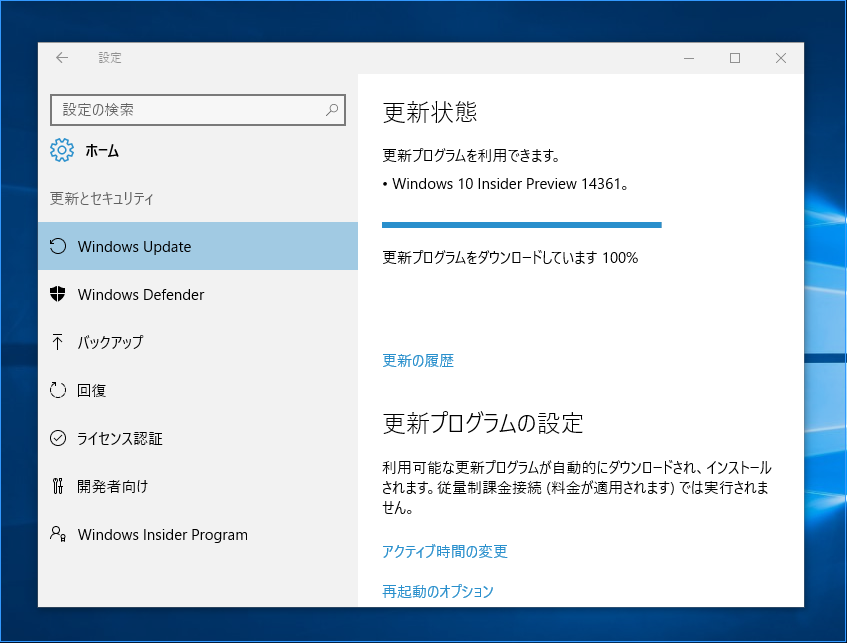The image size is (847, 643).
Task: Click the license activation checkmark icon
Action: 58,438
